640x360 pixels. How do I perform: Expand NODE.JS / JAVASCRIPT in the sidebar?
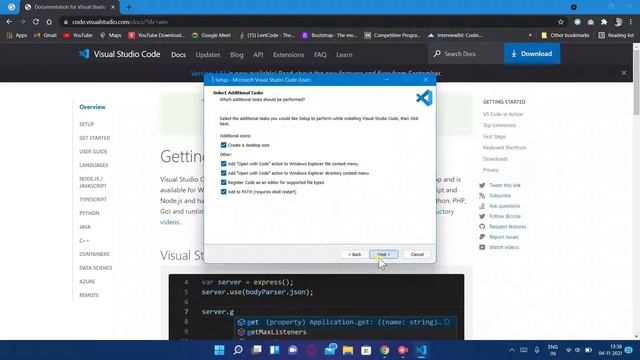pyautogui.click(x=93, y=182)
